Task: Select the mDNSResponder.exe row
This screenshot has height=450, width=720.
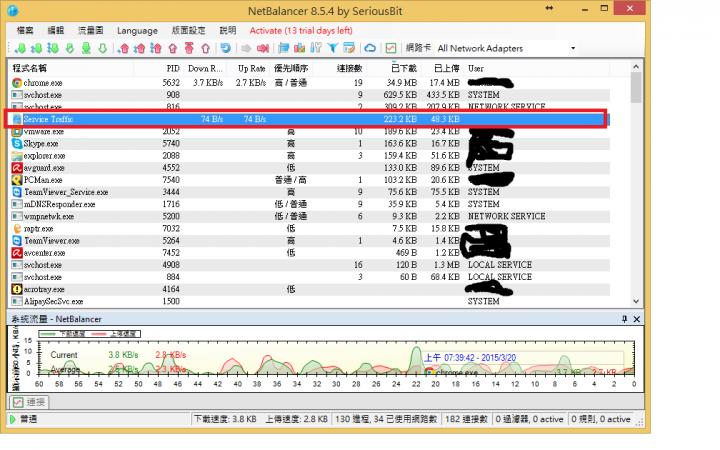Action: [x=309, y=204]
